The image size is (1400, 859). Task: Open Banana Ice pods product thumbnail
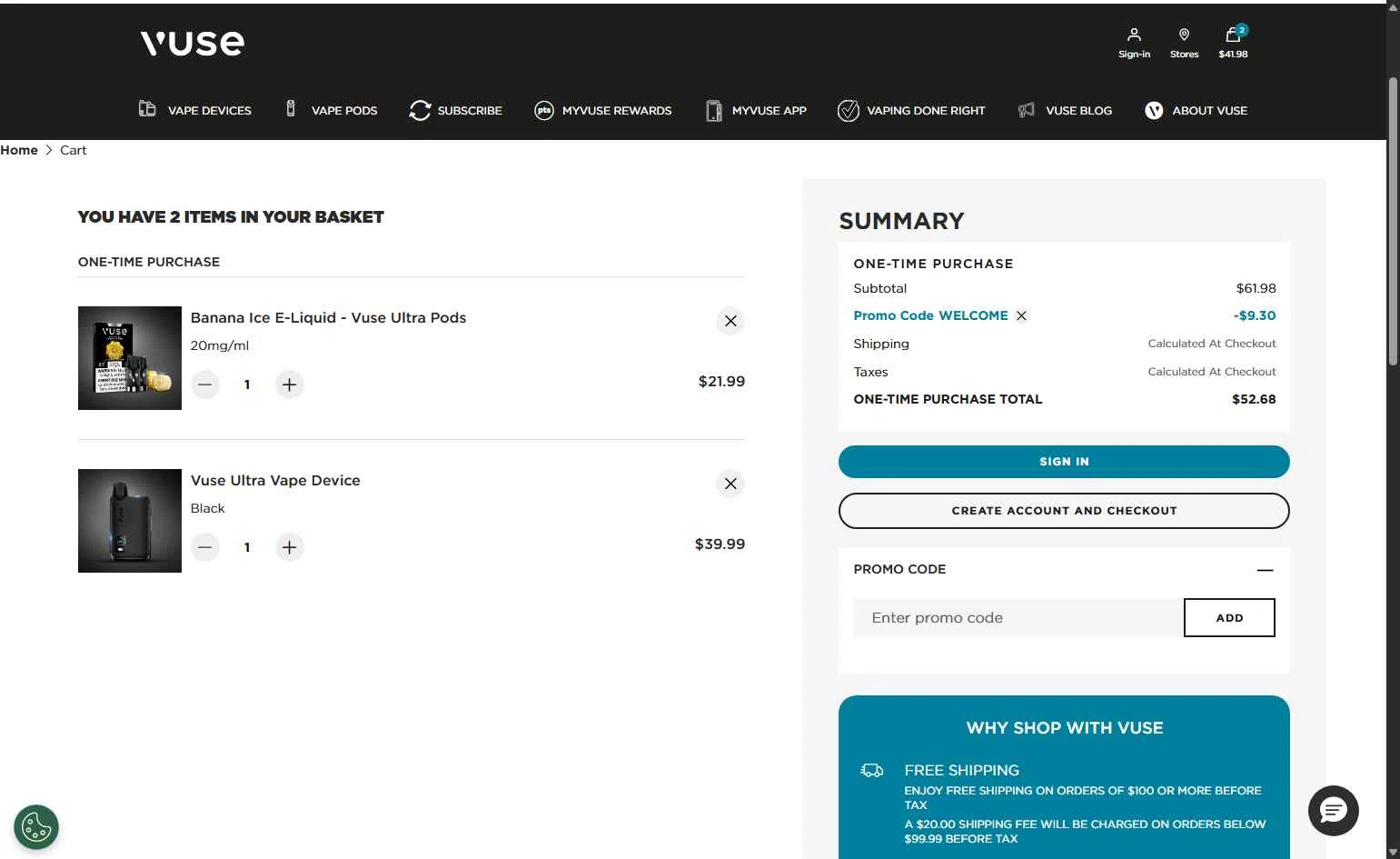(130, 358)
